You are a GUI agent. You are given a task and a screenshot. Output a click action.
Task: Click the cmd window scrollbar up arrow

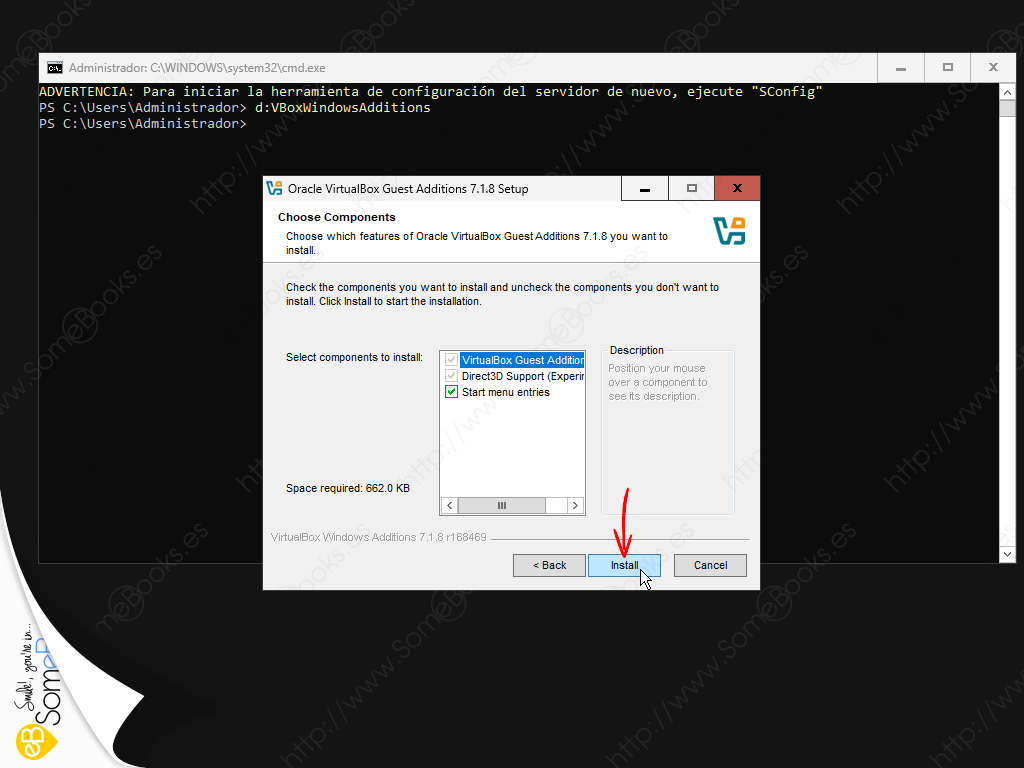point(1005,92)
